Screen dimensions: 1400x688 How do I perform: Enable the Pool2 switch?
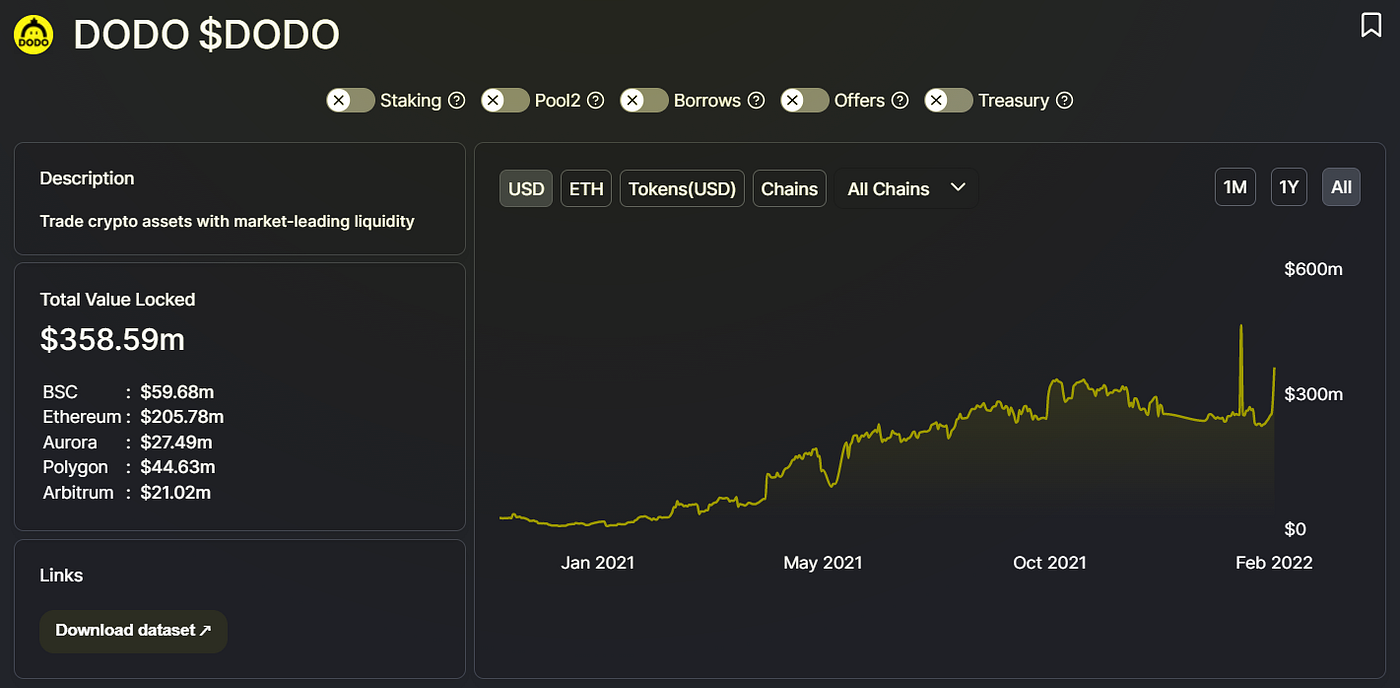(x=505, y=100)
